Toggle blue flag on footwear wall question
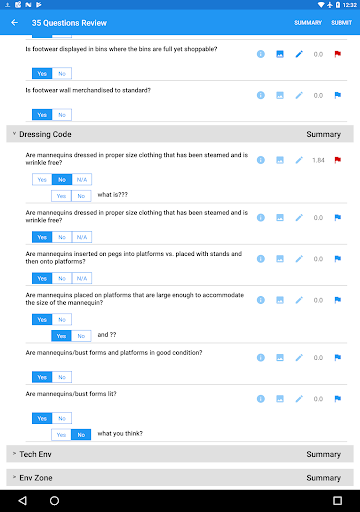360x512 pixels. point(338,95)
